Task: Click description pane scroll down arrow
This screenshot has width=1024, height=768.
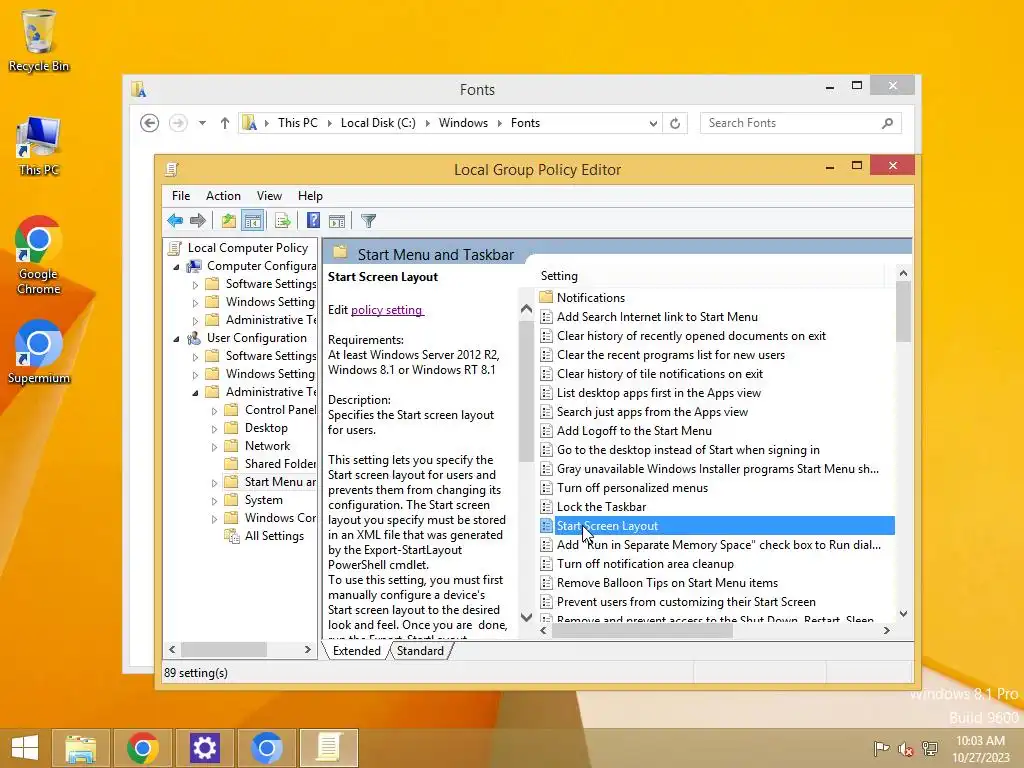Action: 526,616
